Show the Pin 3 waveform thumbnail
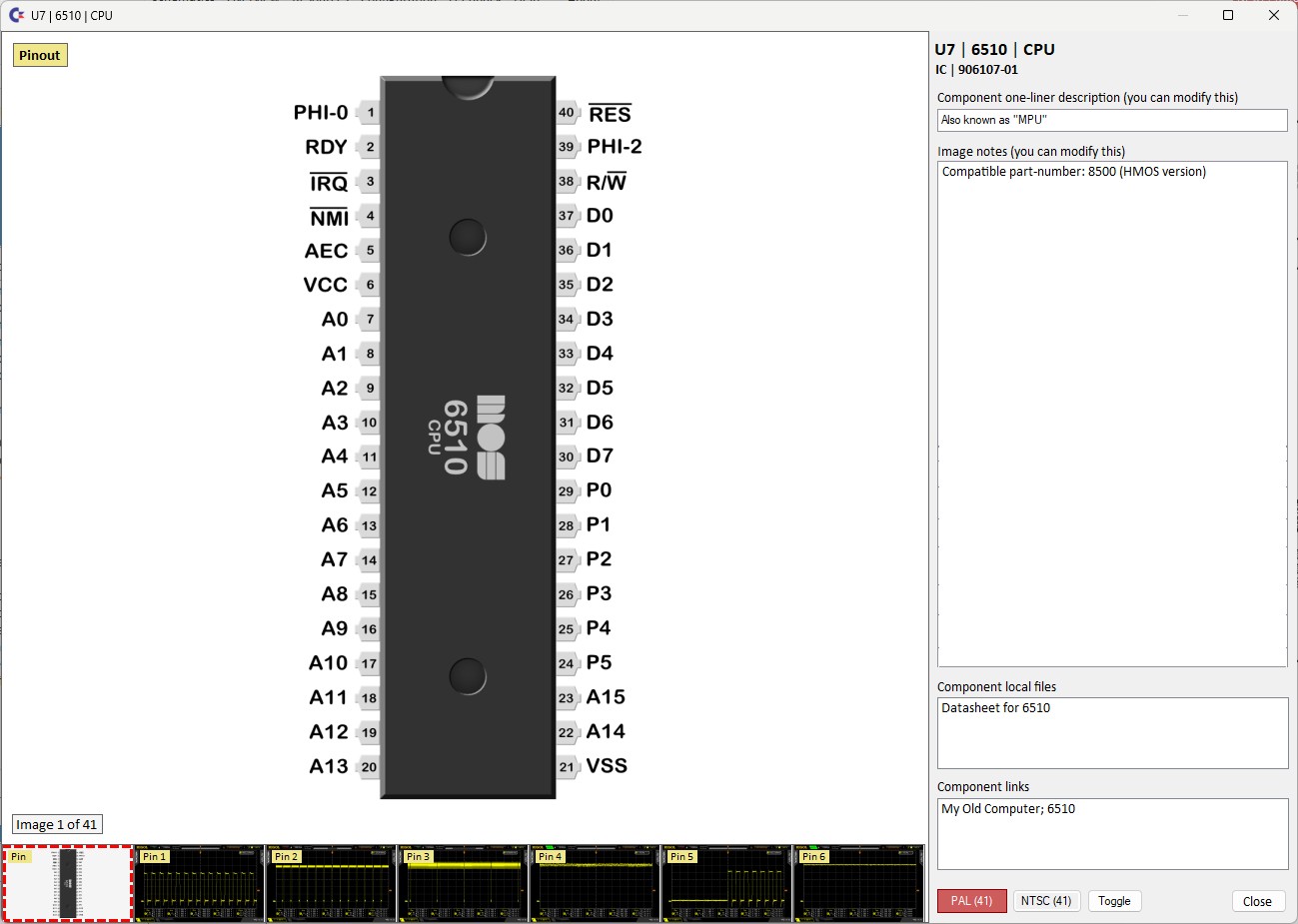The width and height of the screenshot is (1298, 924). [463, 884]
